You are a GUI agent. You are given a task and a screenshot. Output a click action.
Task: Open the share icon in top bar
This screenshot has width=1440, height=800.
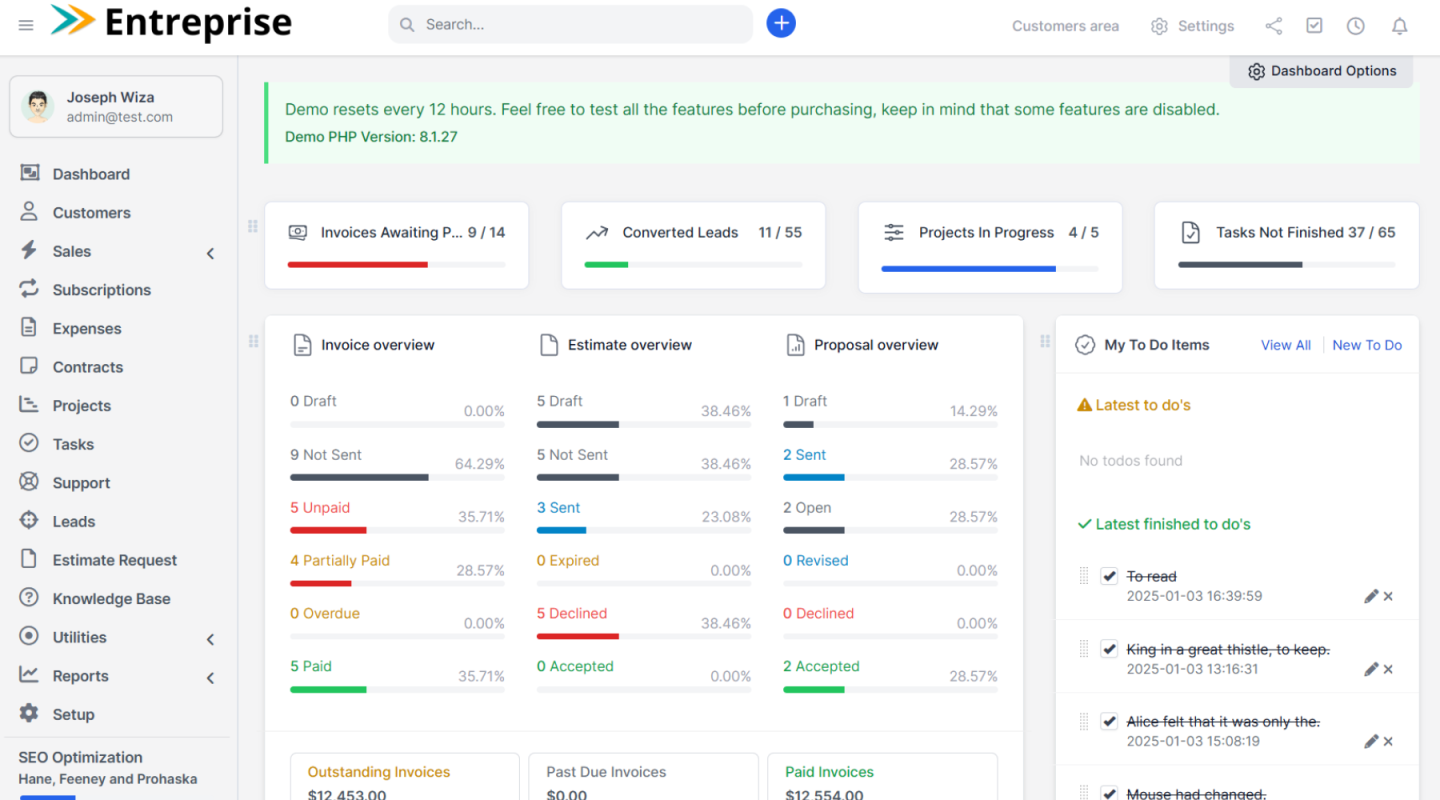pos(1273,26)
